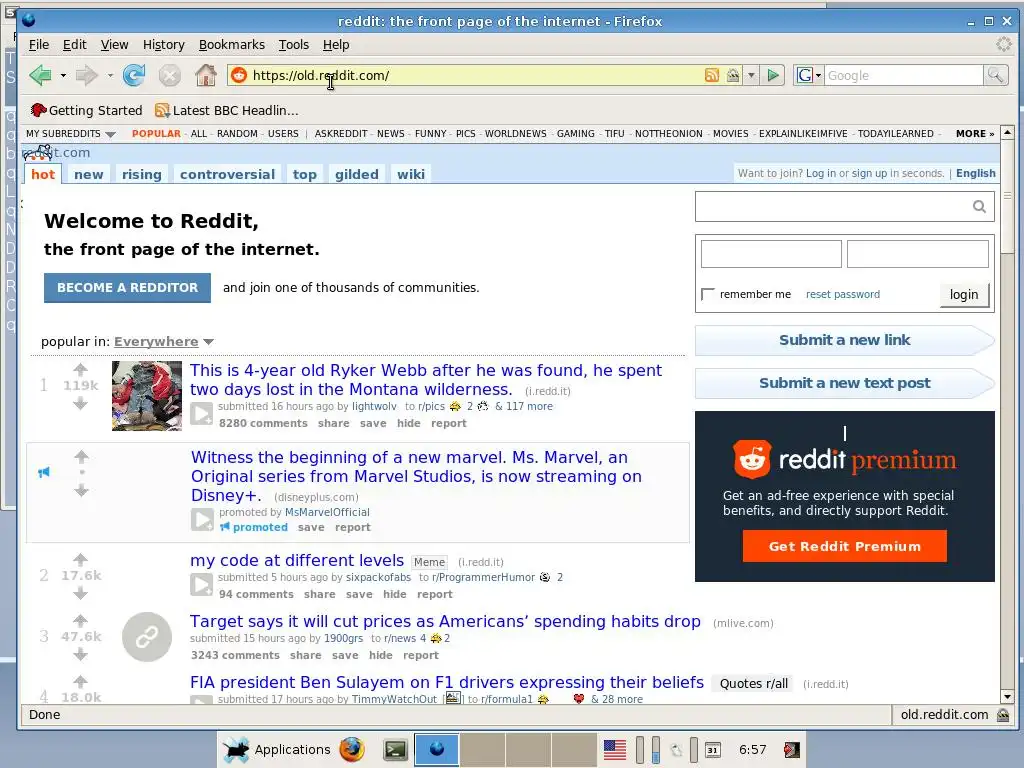Downvote the Ms. Marvel promoted post
Image resolution: width=1024 pixels, height=768 pixels.
(x=81, y=490)
